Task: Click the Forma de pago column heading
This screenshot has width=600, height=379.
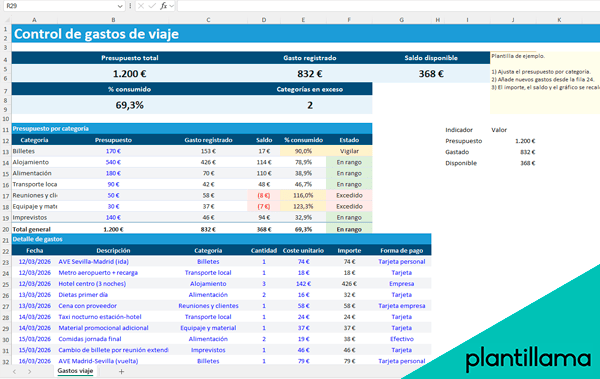Action: point(401,250)
